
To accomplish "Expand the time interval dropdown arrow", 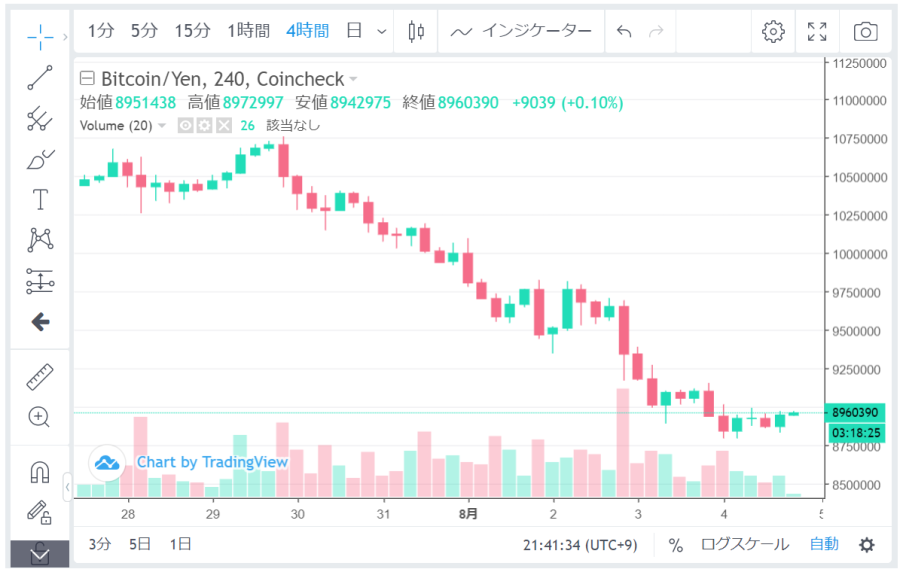I will [381, 31].
